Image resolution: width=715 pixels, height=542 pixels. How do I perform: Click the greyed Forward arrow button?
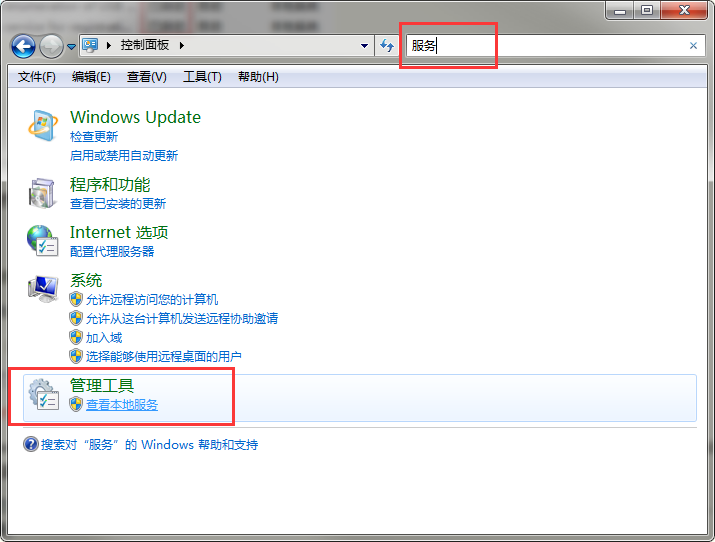(51, 46)
